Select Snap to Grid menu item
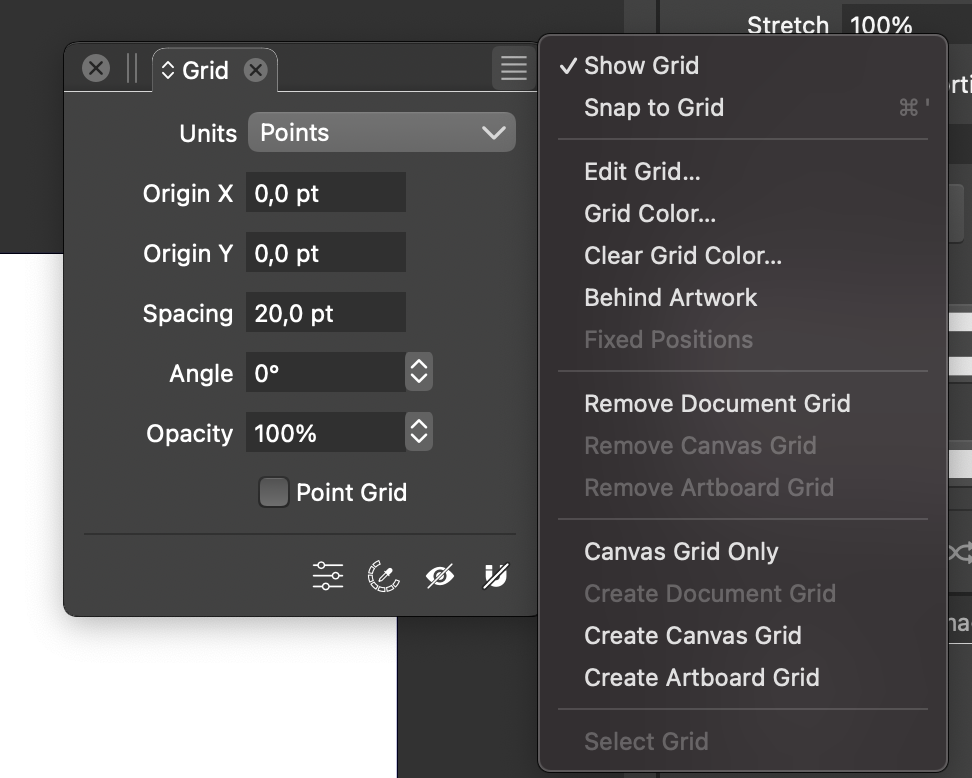Viewport: 972px width, 778px height. (x=654, y=108)
